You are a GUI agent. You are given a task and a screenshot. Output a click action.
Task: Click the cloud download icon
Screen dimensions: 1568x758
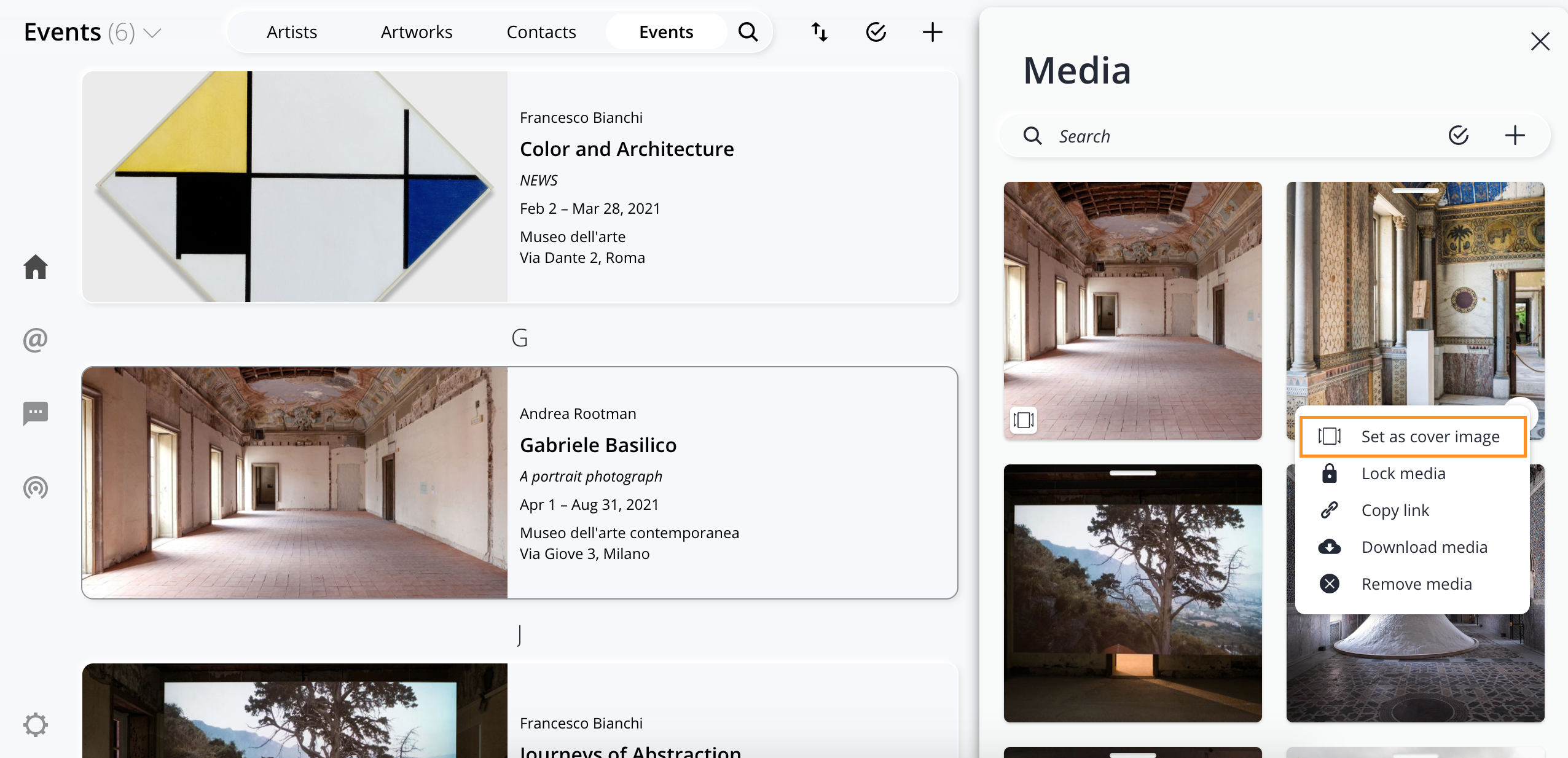coord(1330,547)
